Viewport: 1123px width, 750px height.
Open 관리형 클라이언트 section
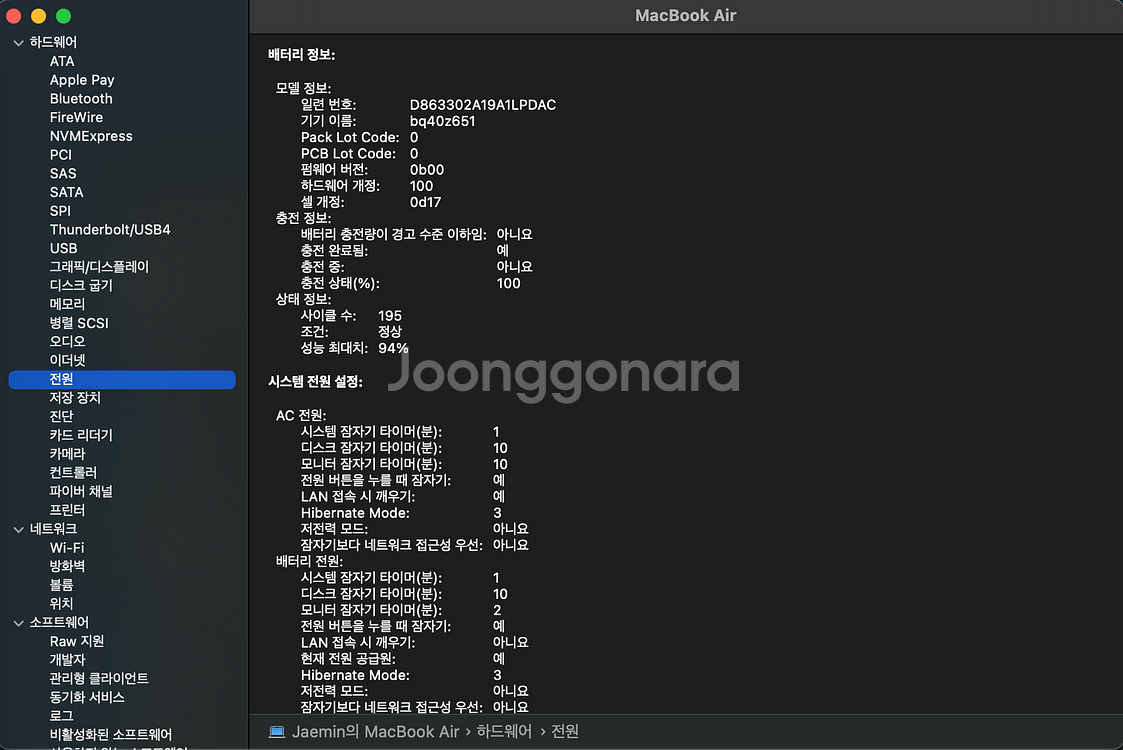click(x=99, y=678)
